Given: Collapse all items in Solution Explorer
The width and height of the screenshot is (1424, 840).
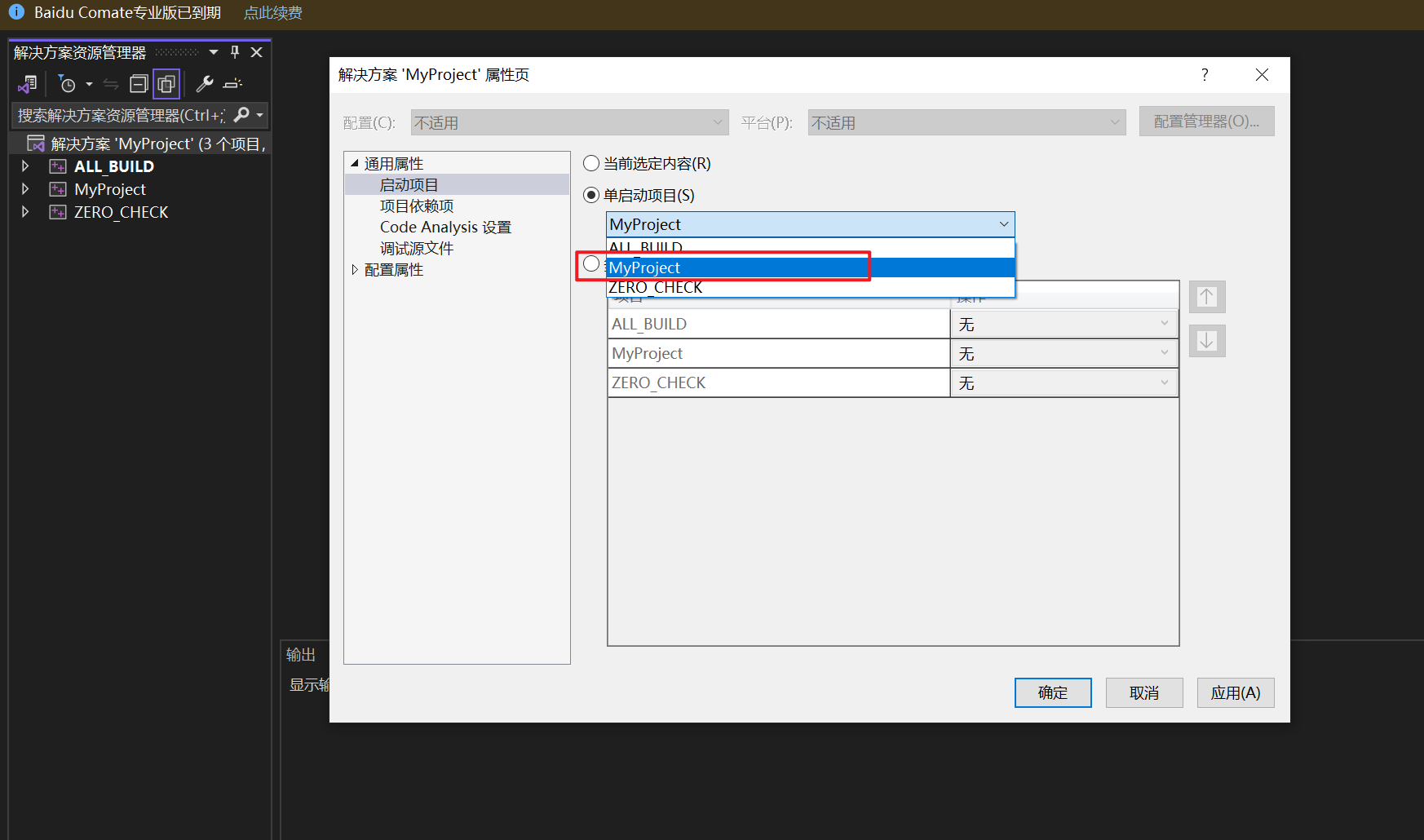Looking at the screenshot, I should (139, 84).
